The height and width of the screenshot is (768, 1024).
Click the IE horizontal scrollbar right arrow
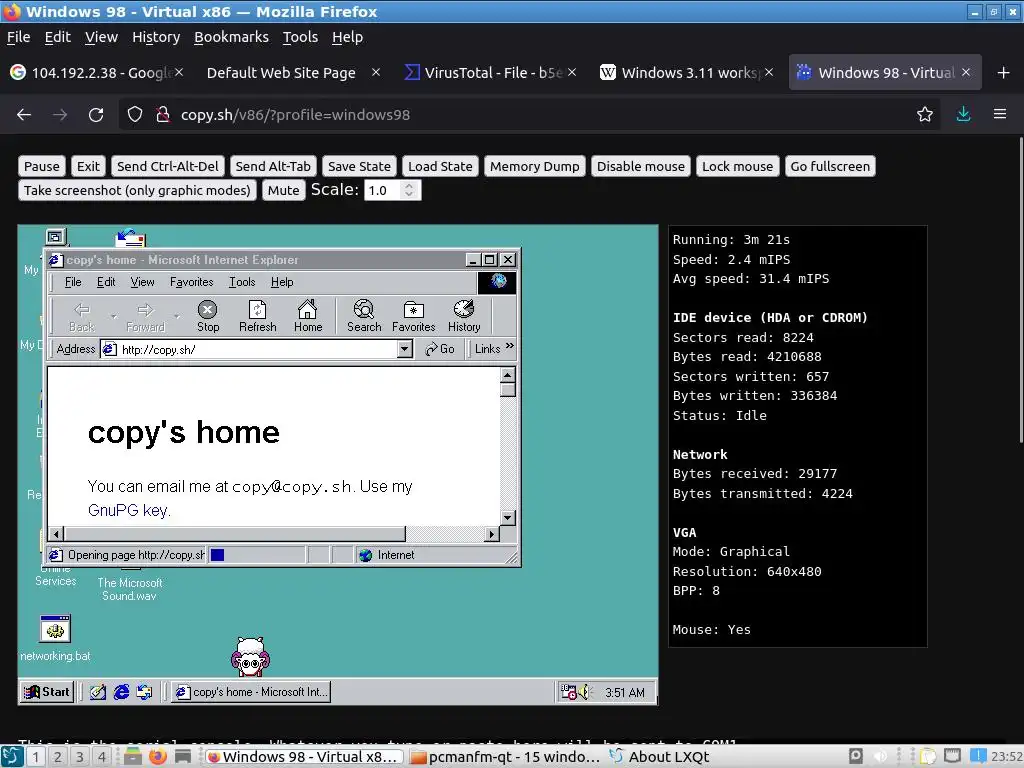[x=492, y=534]
